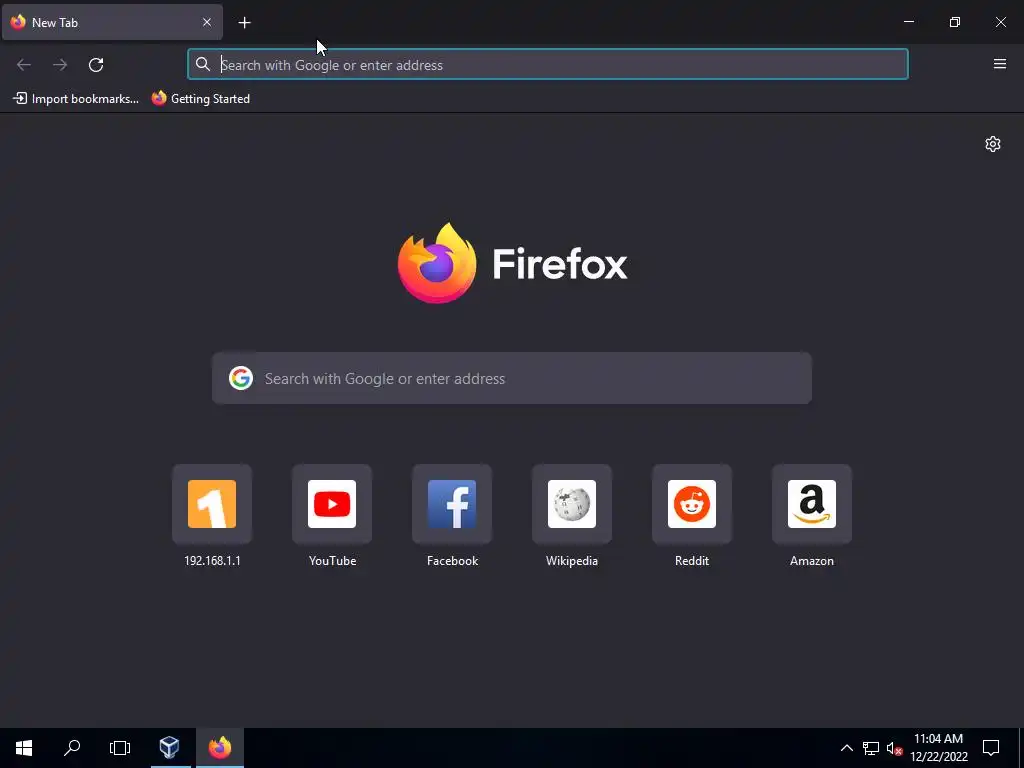Minimize the Firefox window
This screenshot has width=1024, height=768.
click(x=908, y=22)
